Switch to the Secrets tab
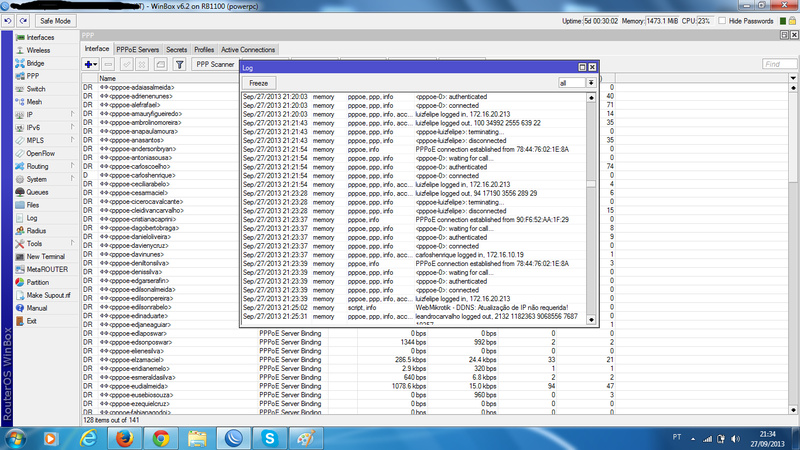The width and height of the screenshot is (800, 450). (177, 49)
